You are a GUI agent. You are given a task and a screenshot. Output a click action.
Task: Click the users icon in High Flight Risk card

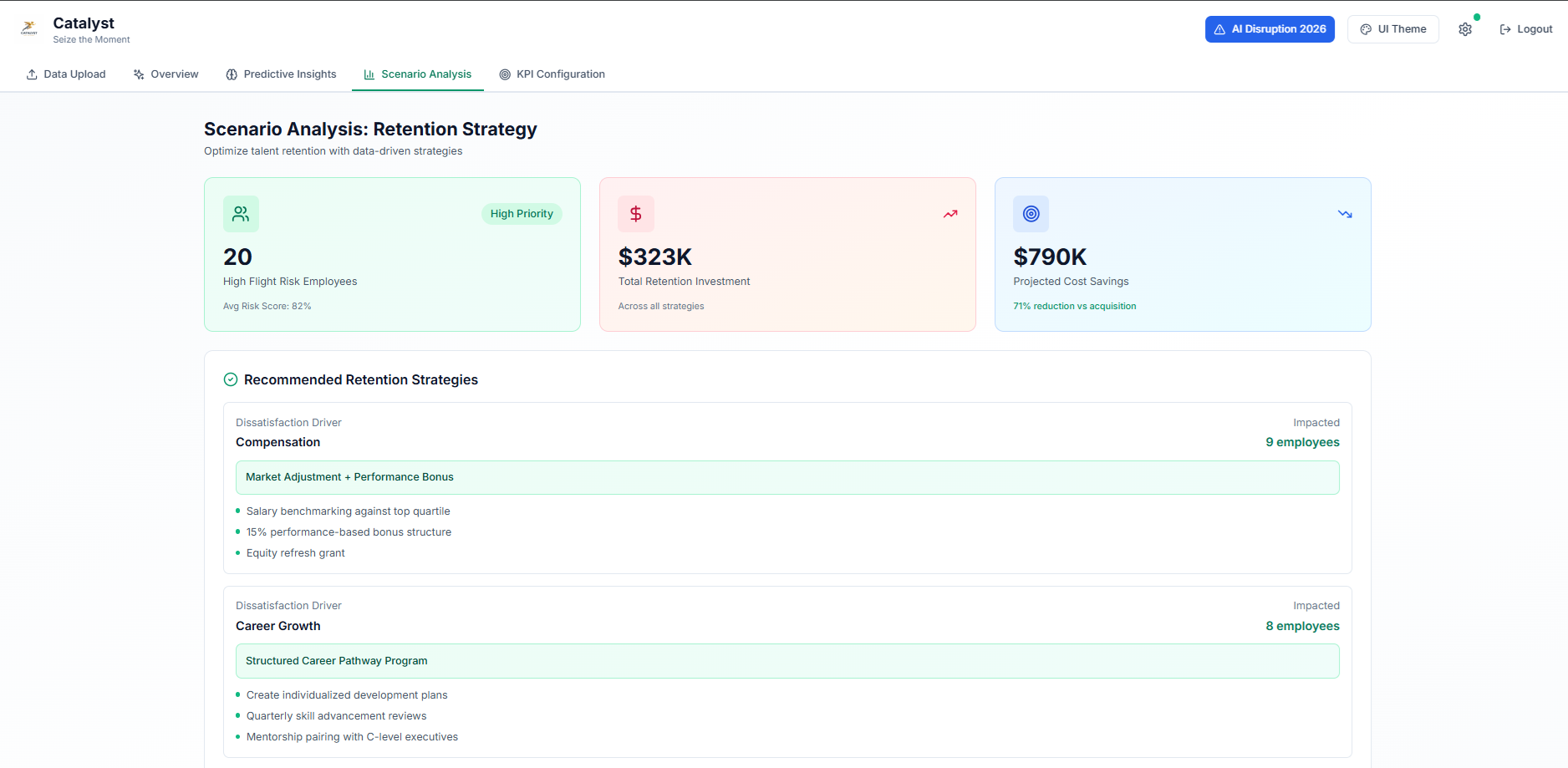click(241, 214)
